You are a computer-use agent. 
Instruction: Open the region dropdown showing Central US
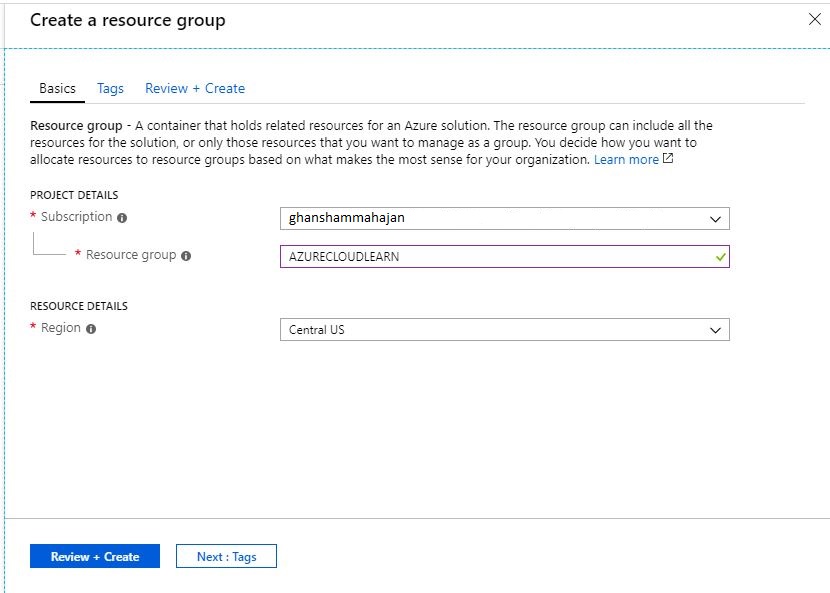click(500, 330)
